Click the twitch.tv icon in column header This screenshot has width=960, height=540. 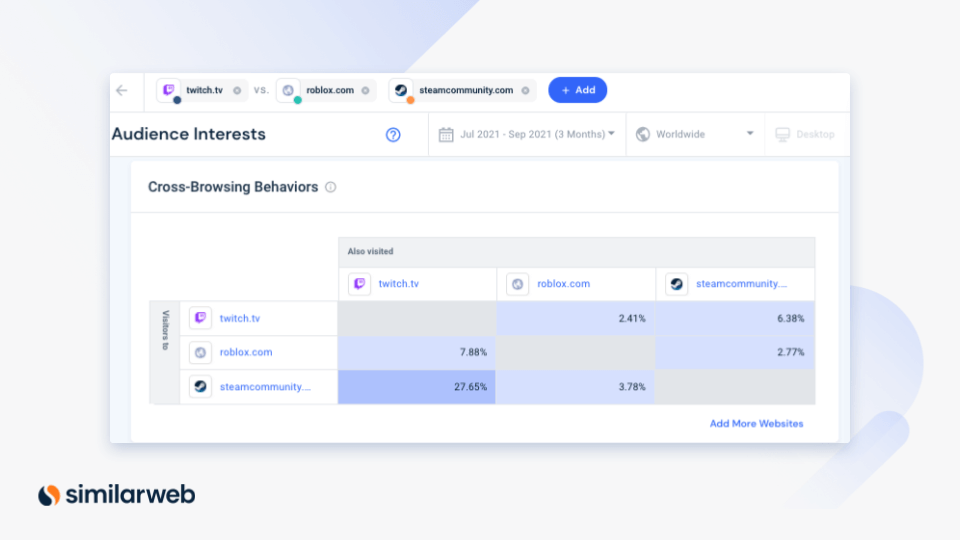tap(359, 284)
